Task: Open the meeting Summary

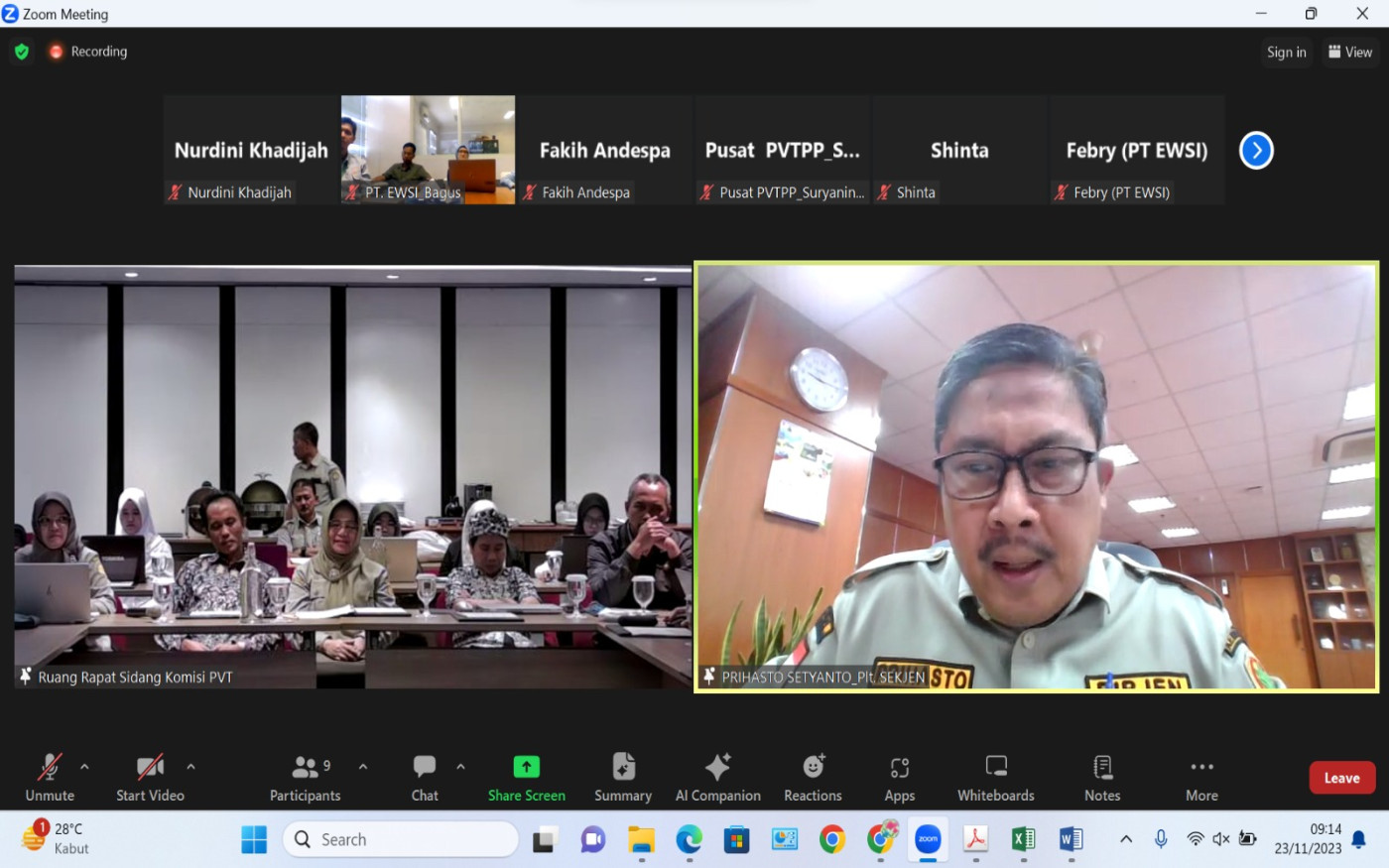Action: [622, 777]
